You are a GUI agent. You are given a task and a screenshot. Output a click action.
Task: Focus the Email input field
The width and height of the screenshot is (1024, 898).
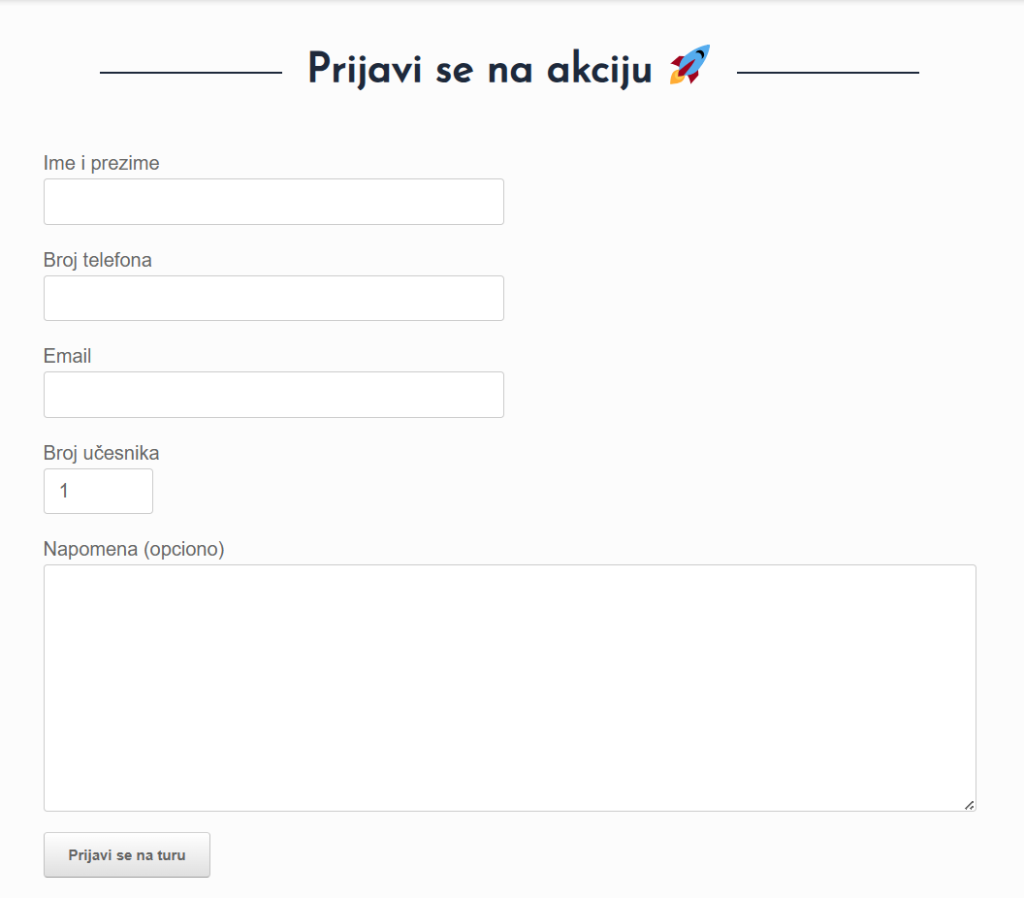[x=273, y=394]
